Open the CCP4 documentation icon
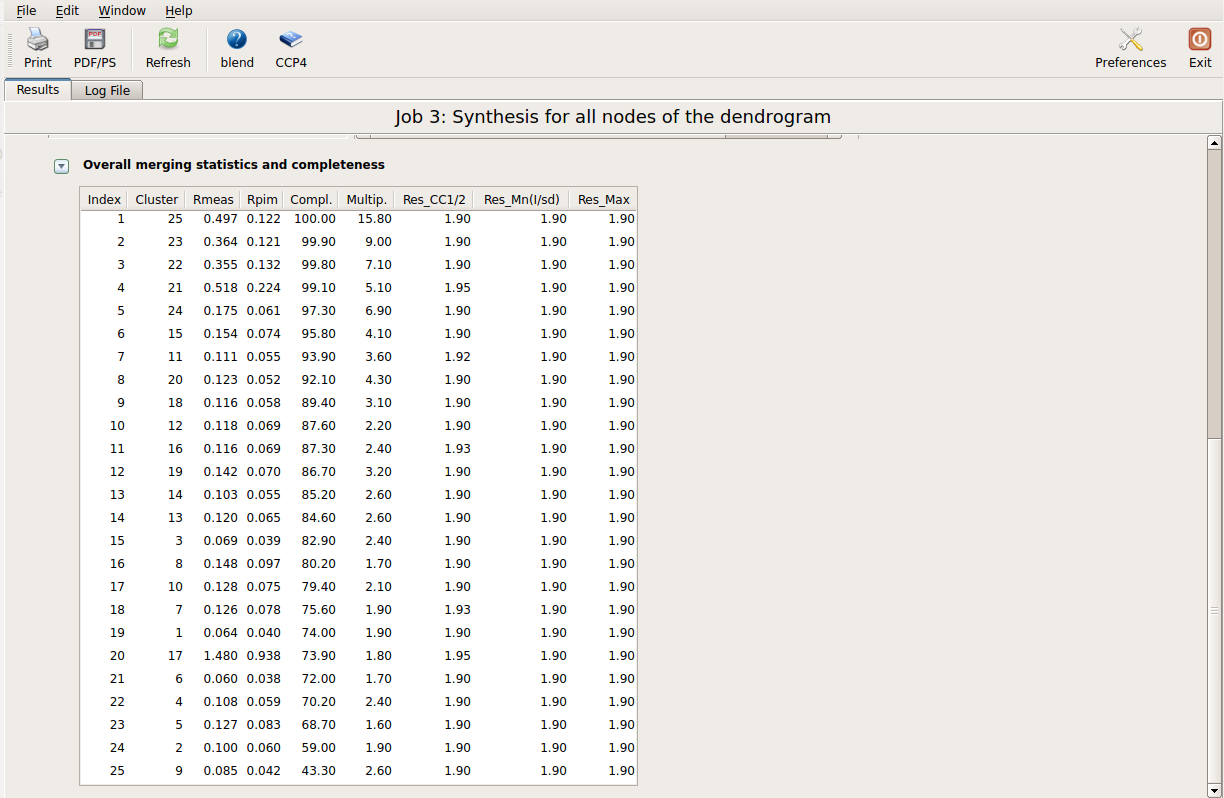Viewport: 1224px width, 798px height. point(291,48)
